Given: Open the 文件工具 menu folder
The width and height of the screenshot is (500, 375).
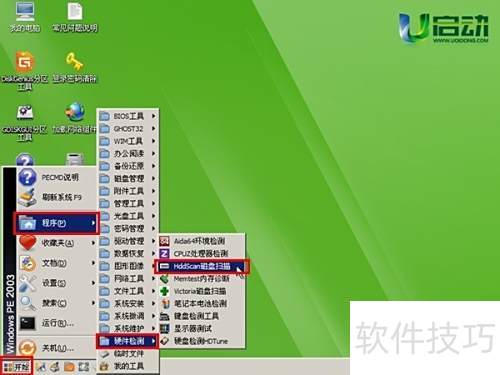Looking at the screenshot, I should (x=128, y=291).
